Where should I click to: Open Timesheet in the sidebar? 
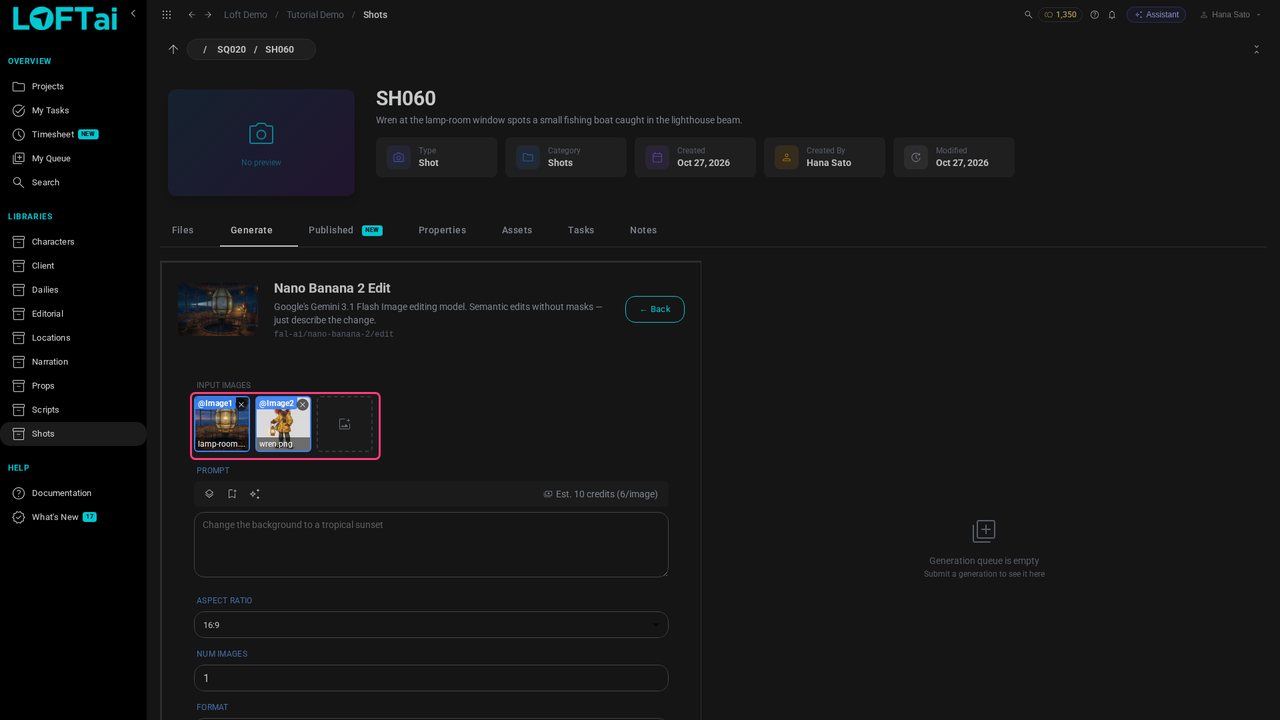[x=73, y=134]
